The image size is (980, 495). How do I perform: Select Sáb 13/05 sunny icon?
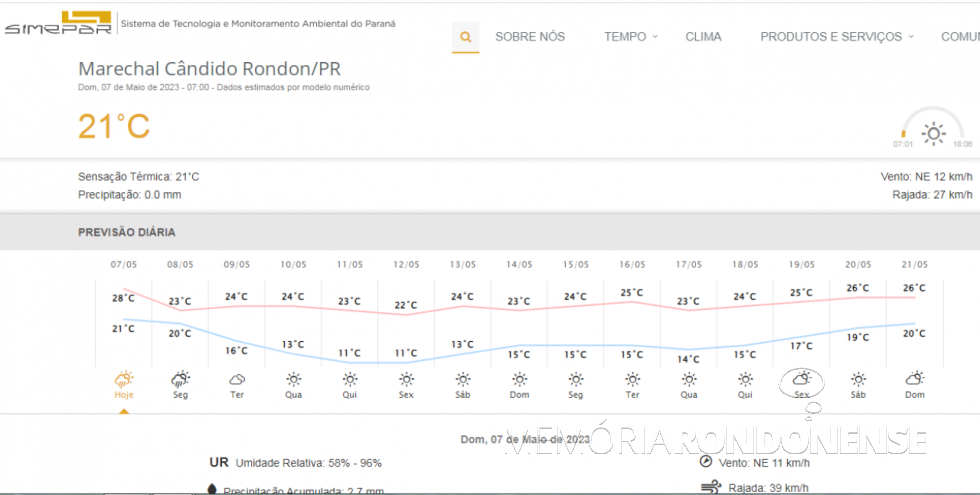462,379
